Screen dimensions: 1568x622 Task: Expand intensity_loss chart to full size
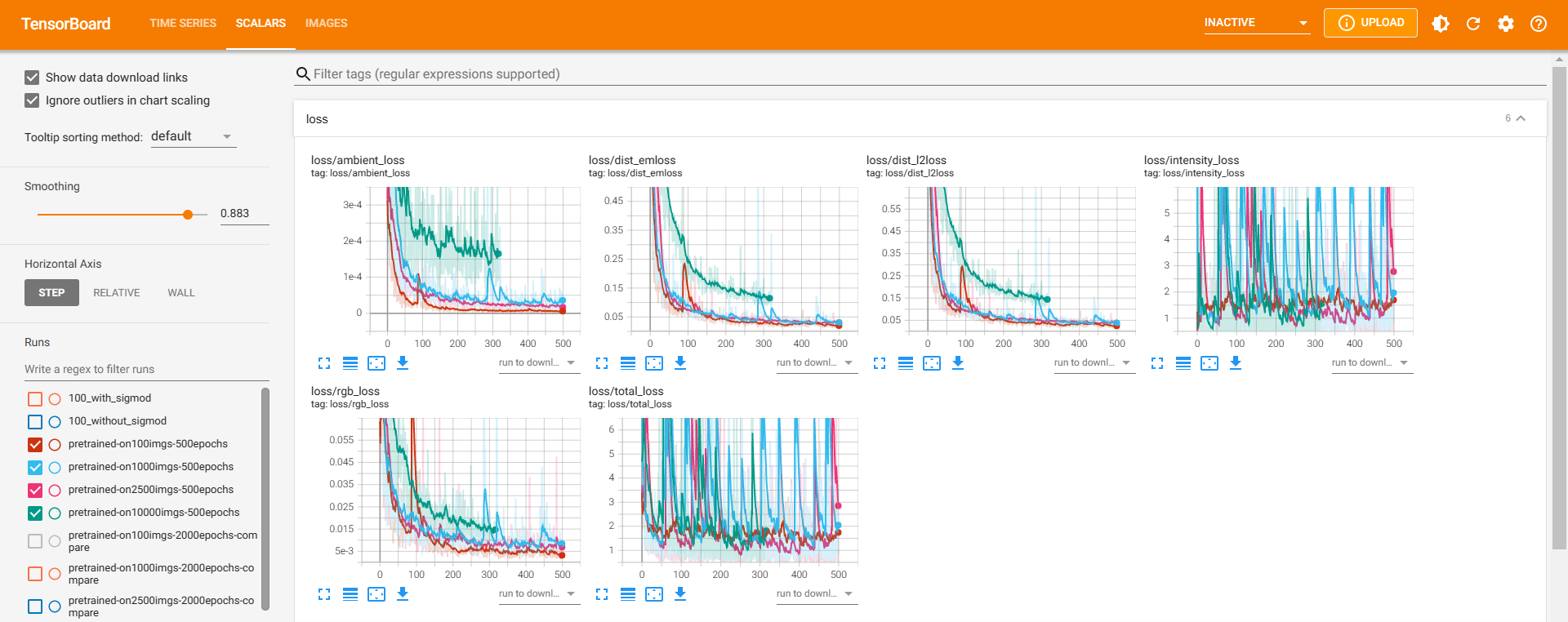tap(1157, 363)
